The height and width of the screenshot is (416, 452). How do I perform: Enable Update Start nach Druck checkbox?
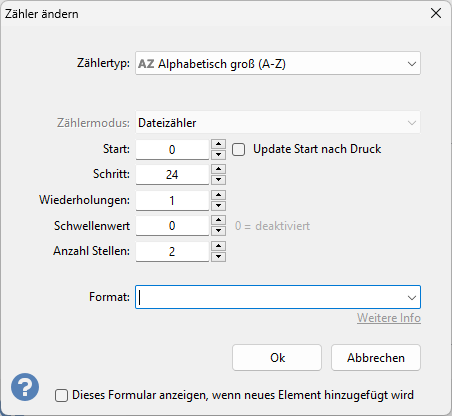239,150
